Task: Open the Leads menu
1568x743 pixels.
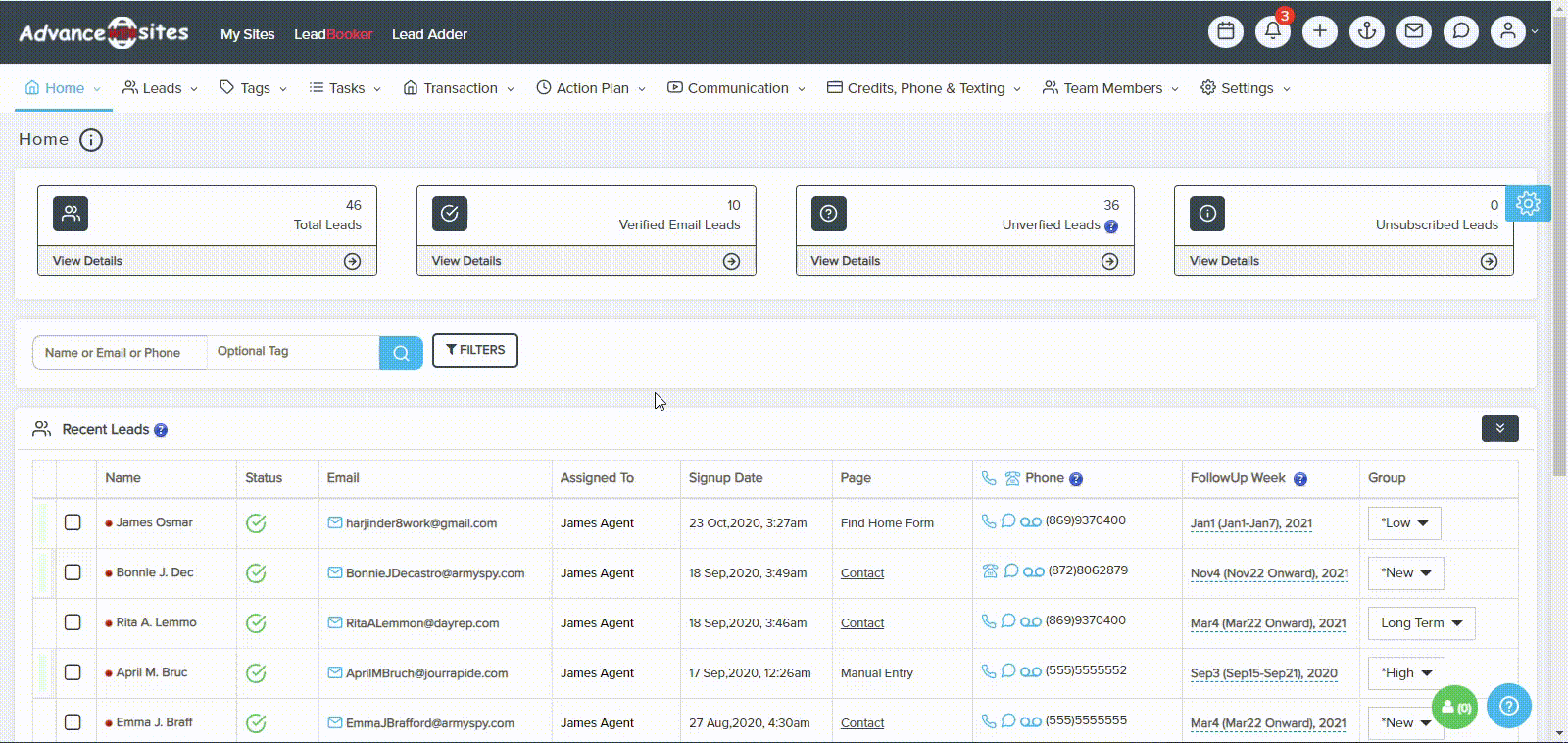Action: (161, 88)
